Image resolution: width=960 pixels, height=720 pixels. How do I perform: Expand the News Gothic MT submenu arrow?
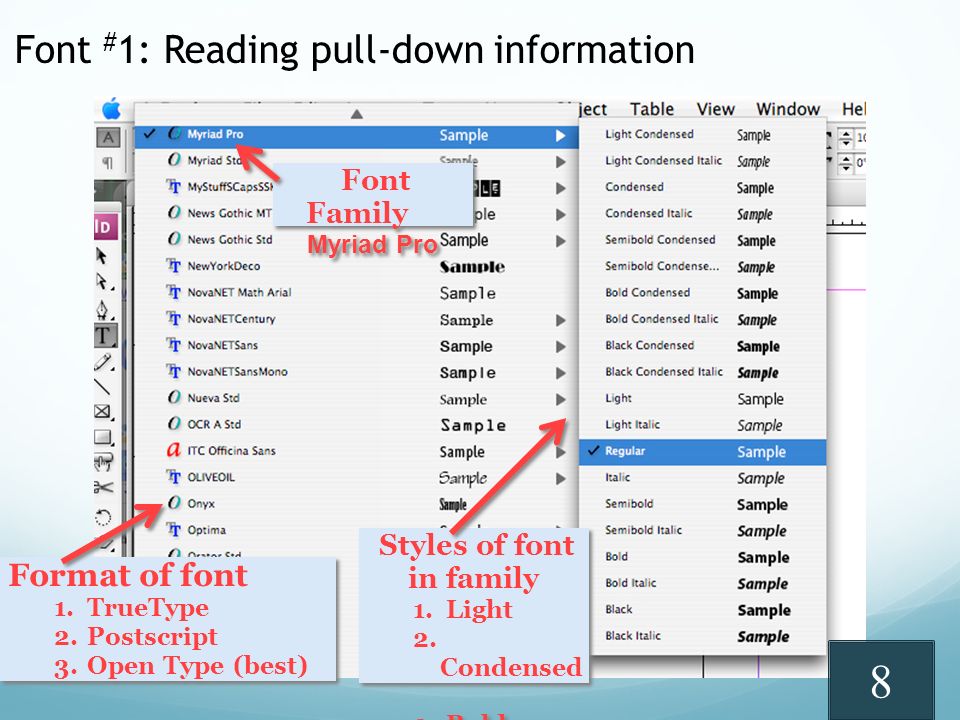tap(560, 214)
